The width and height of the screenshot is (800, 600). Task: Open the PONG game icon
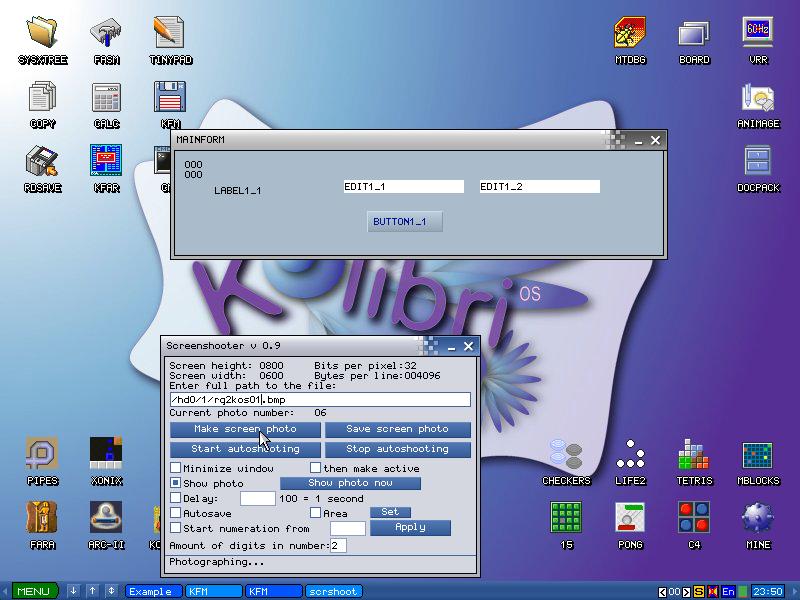pos(629,520)
